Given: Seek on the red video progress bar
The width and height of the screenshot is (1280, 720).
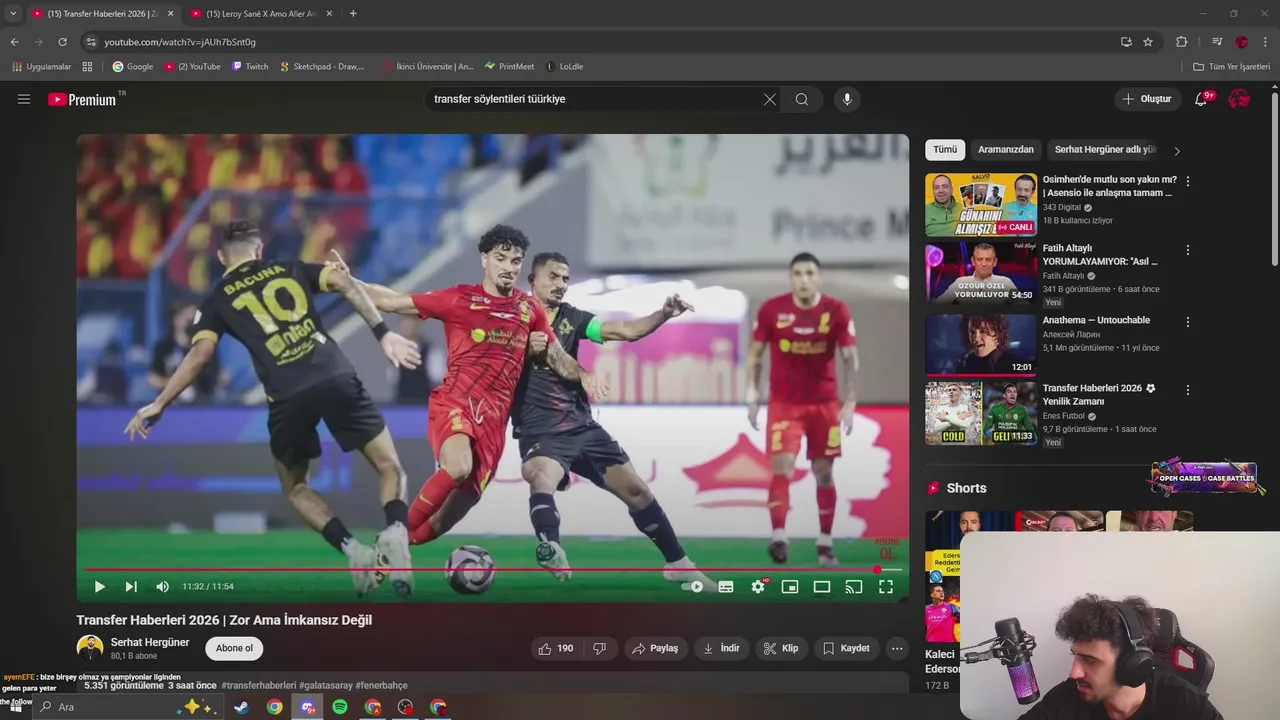Looking at the screenshot, I should tap(492, 570).
